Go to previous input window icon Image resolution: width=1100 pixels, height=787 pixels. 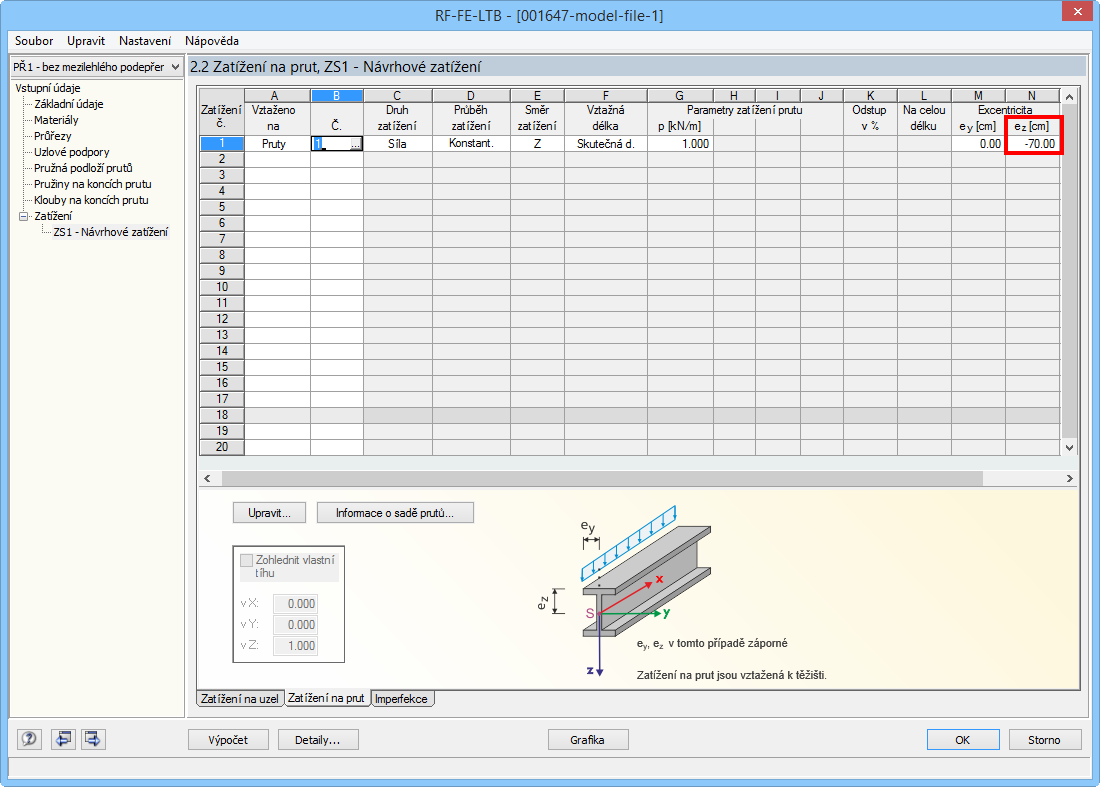pyautogui.click(x=63, y=739)
